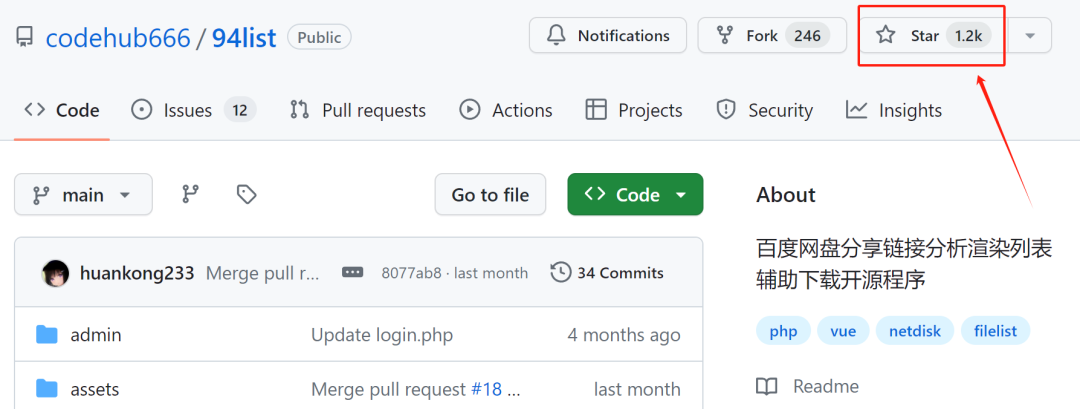Expand the green Code dropdown button

(x=635, y=195)
